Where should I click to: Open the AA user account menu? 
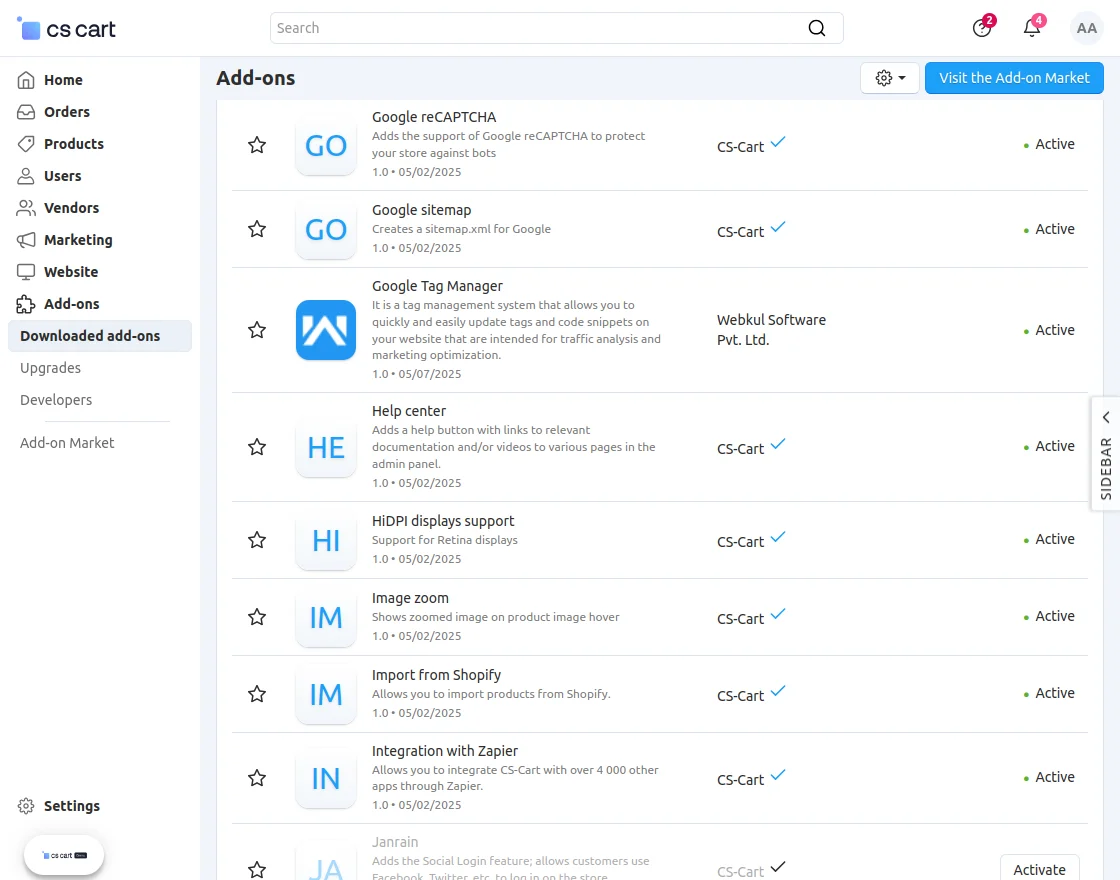pyautogui.click(x=1087, y=28)
